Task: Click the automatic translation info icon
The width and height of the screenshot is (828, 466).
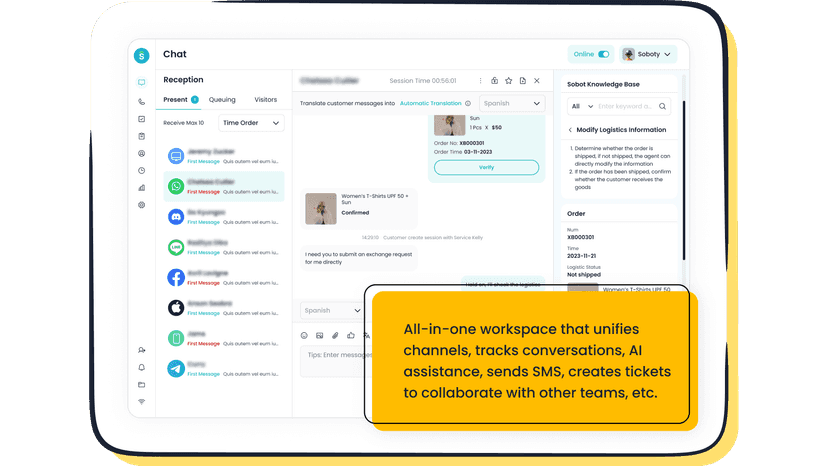Action: [x=468, y=104]
